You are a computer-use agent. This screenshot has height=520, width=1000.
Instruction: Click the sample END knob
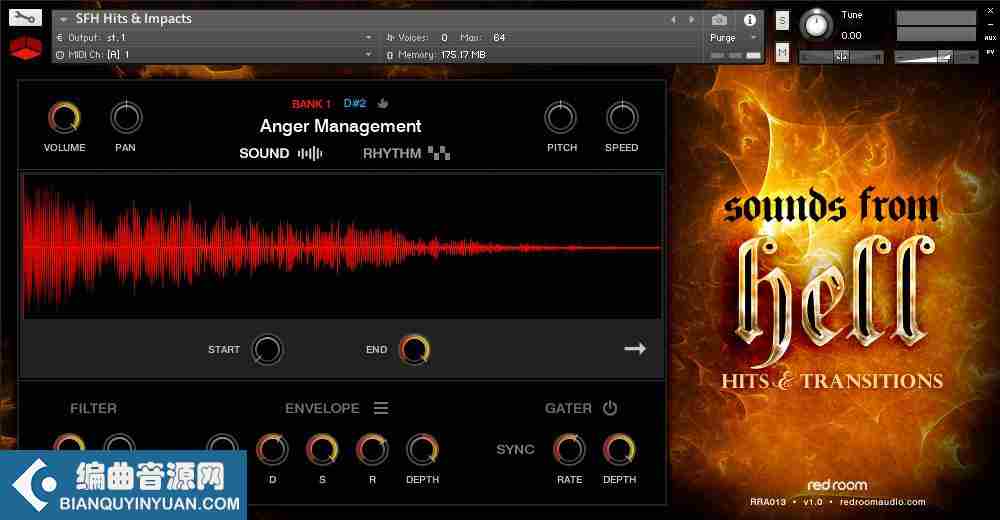coord(415,349)
